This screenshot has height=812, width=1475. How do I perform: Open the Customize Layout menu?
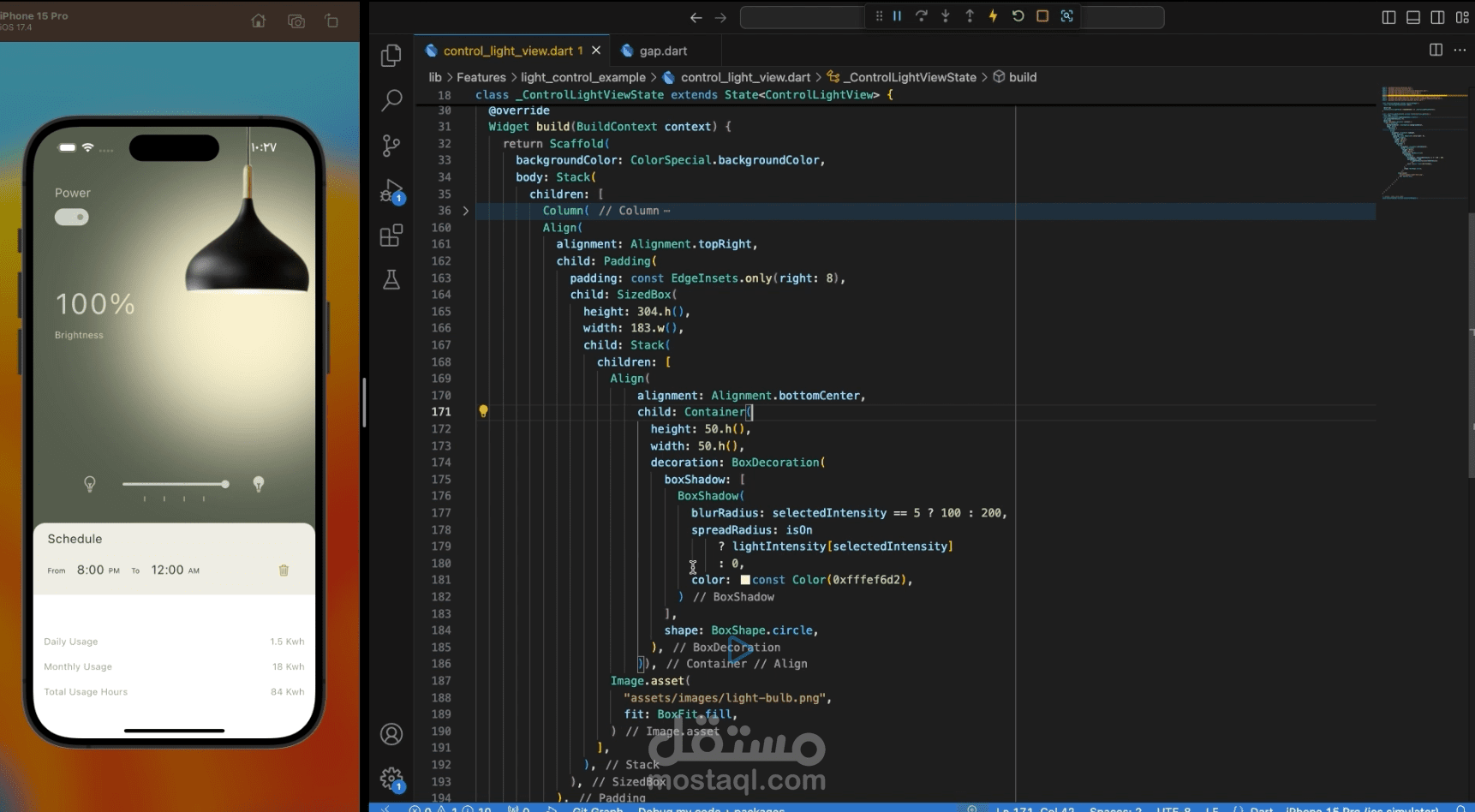[1462, 17]
